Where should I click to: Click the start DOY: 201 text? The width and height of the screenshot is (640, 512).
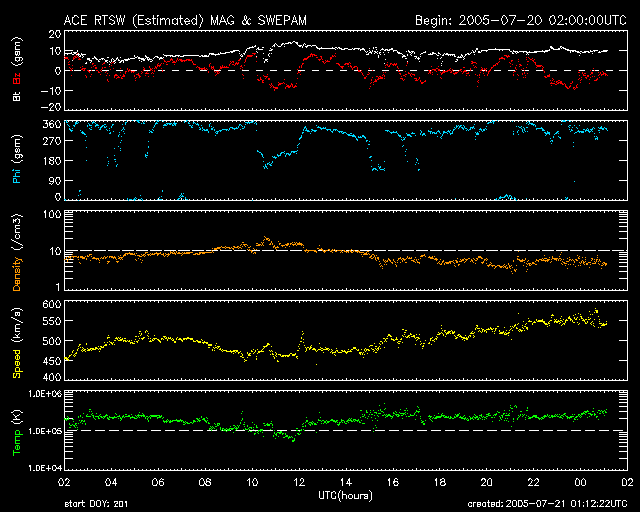coord(97,505)
